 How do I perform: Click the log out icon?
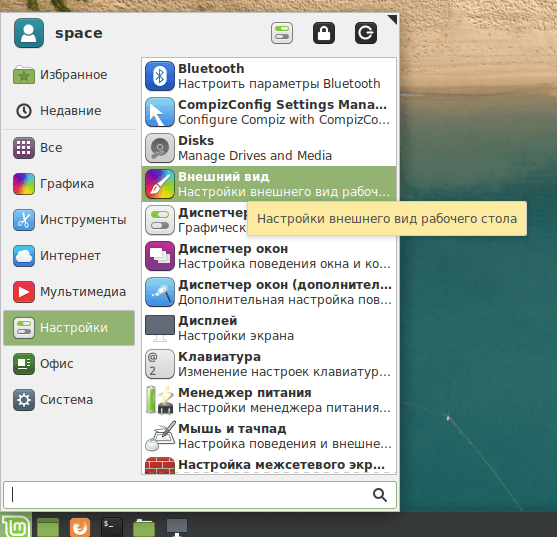tap(366, 33)
